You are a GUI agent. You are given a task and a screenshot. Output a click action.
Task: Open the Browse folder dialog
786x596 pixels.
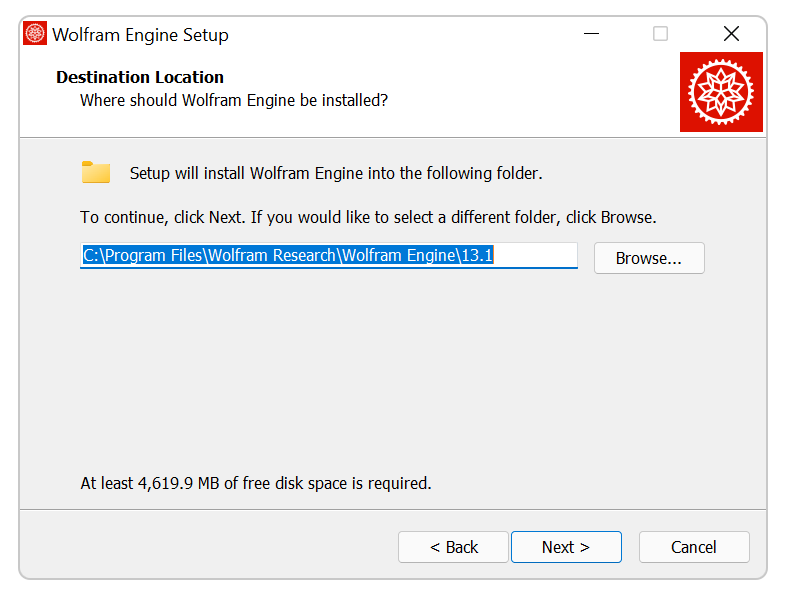(648, 258)
